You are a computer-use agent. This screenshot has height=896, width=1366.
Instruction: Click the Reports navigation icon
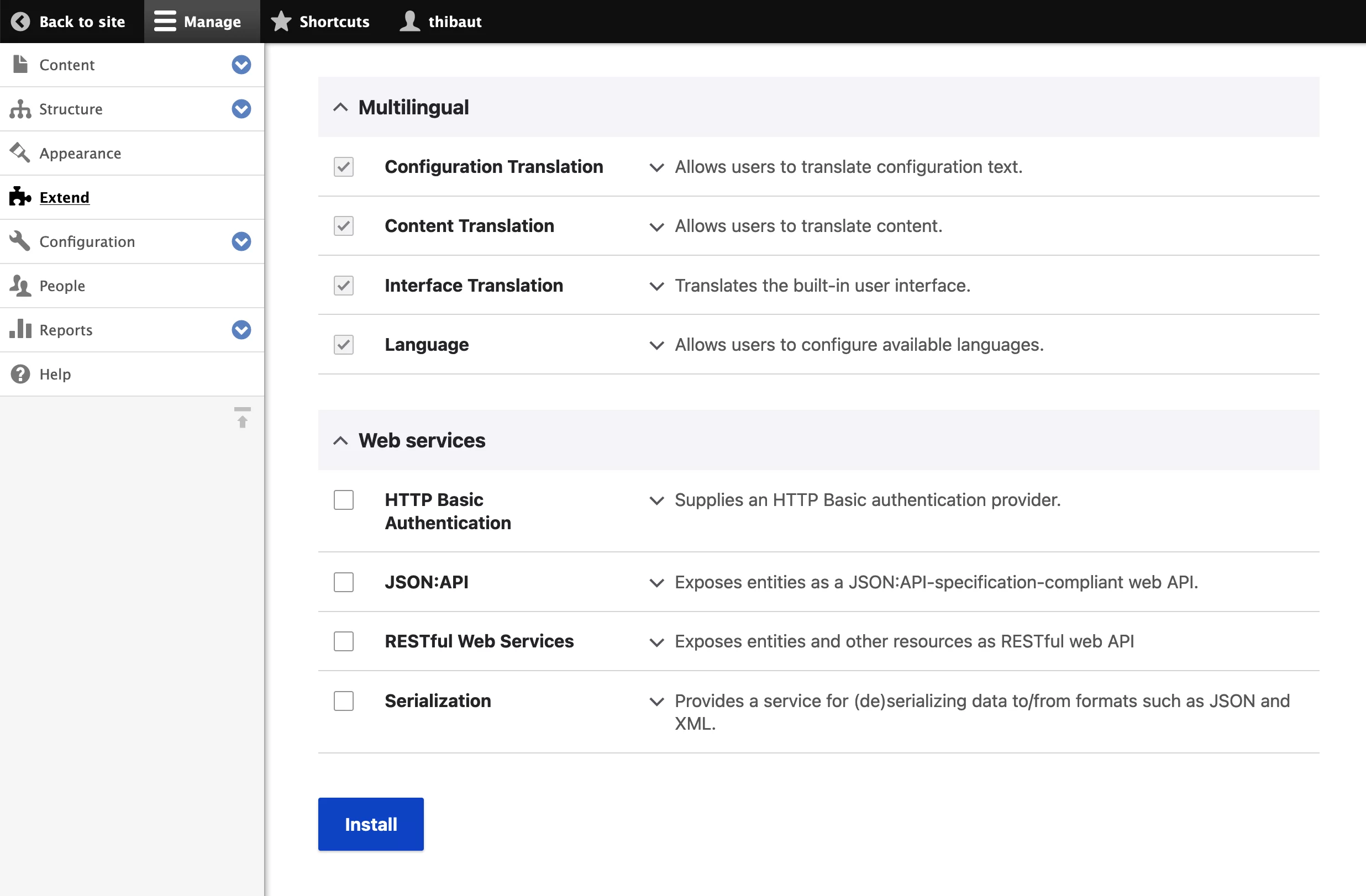click(20, 329)
